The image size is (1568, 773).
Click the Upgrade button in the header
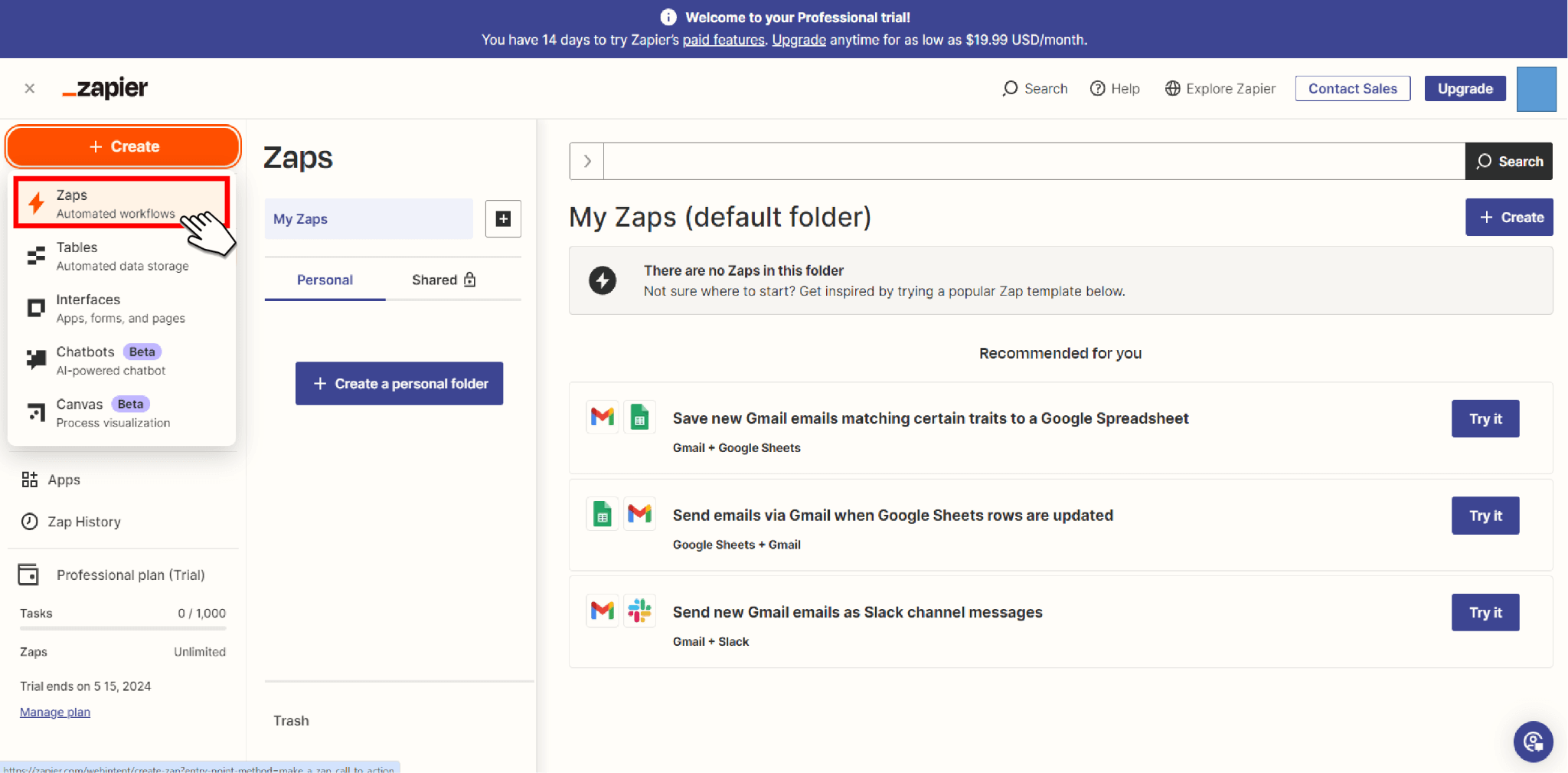point(1465,89)
